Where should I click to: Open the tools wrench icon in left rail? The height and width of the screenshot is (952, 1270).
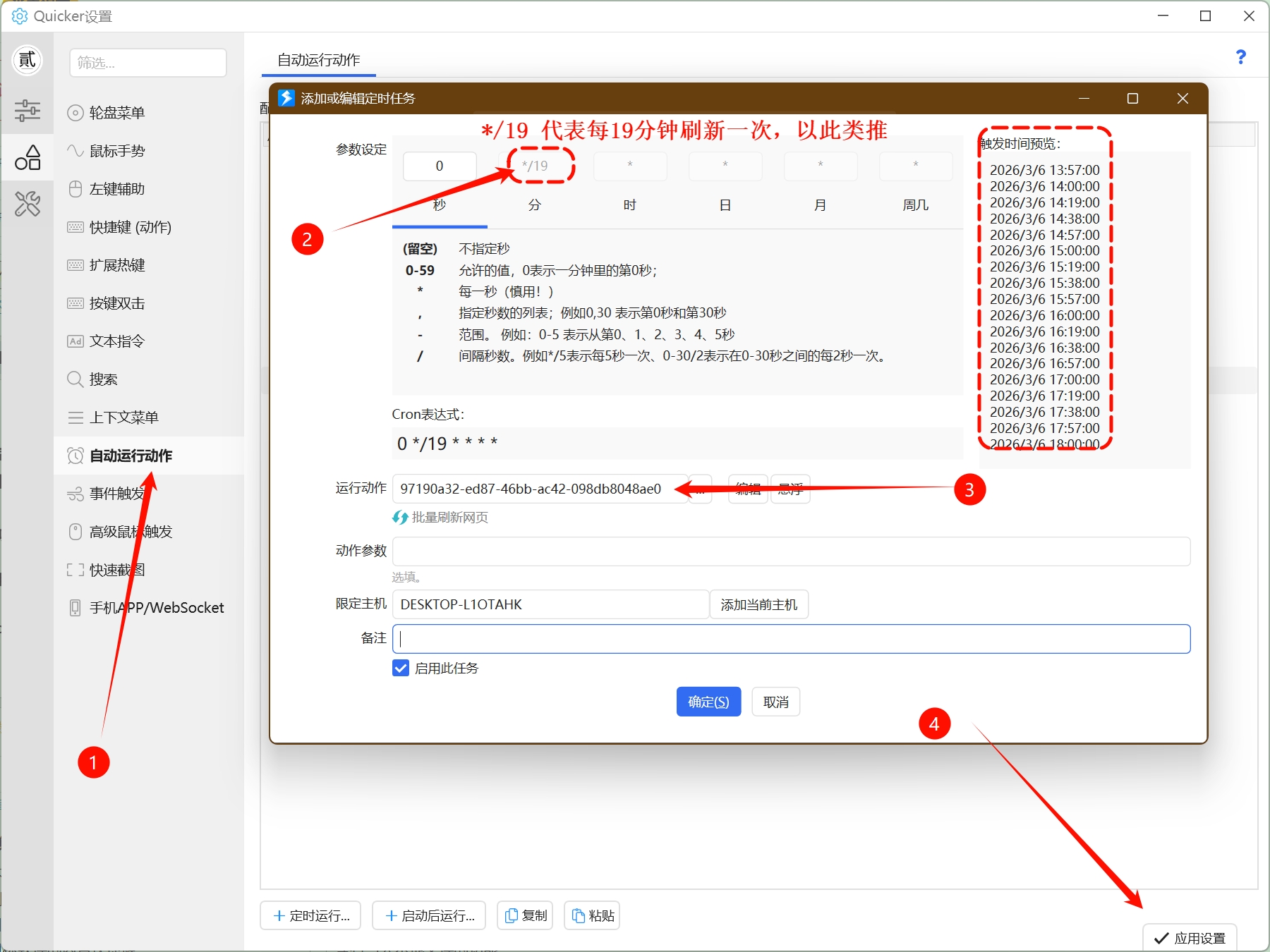coord(28,205)
